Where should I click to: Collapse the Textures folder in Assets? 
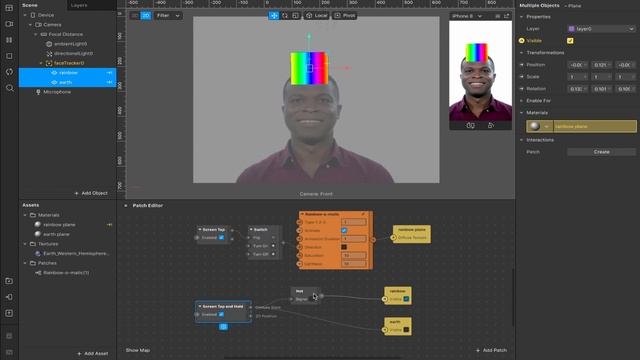click(25, 244)
